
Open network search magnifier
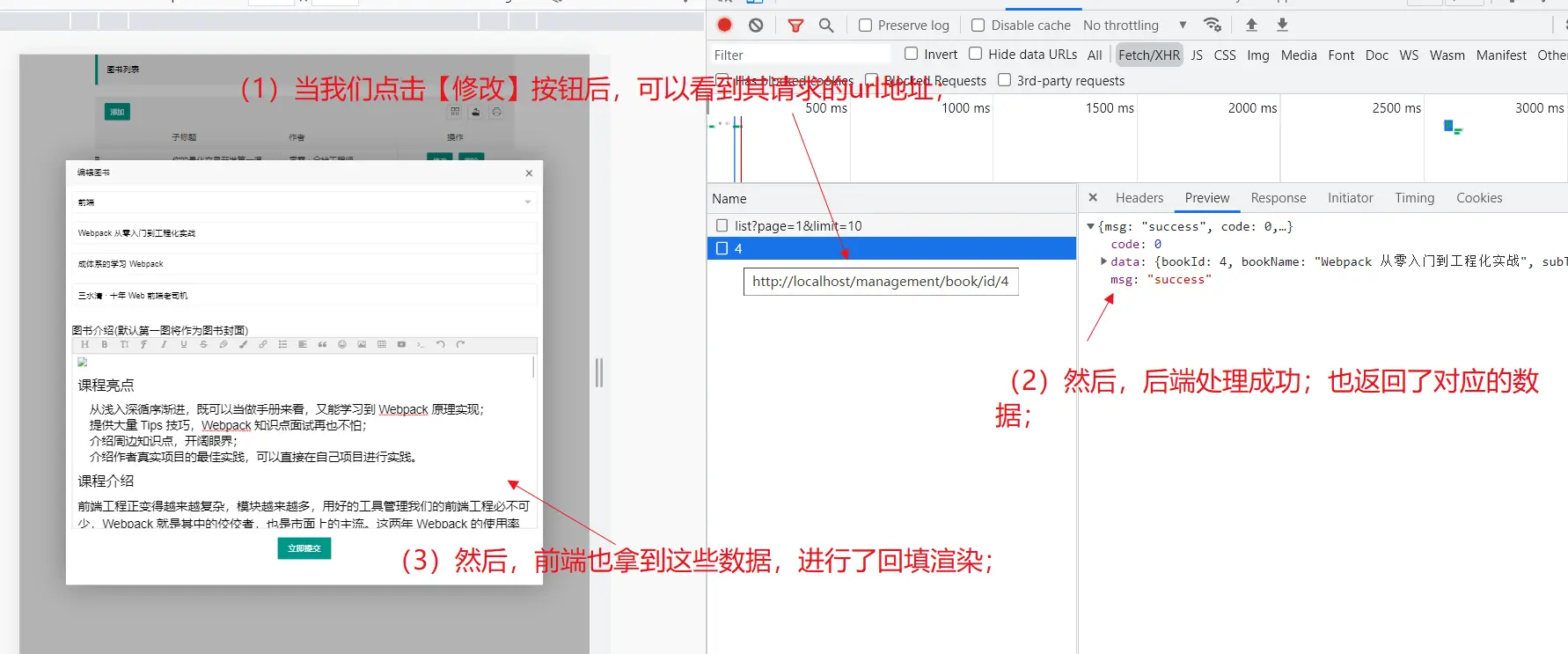point(826,26)
